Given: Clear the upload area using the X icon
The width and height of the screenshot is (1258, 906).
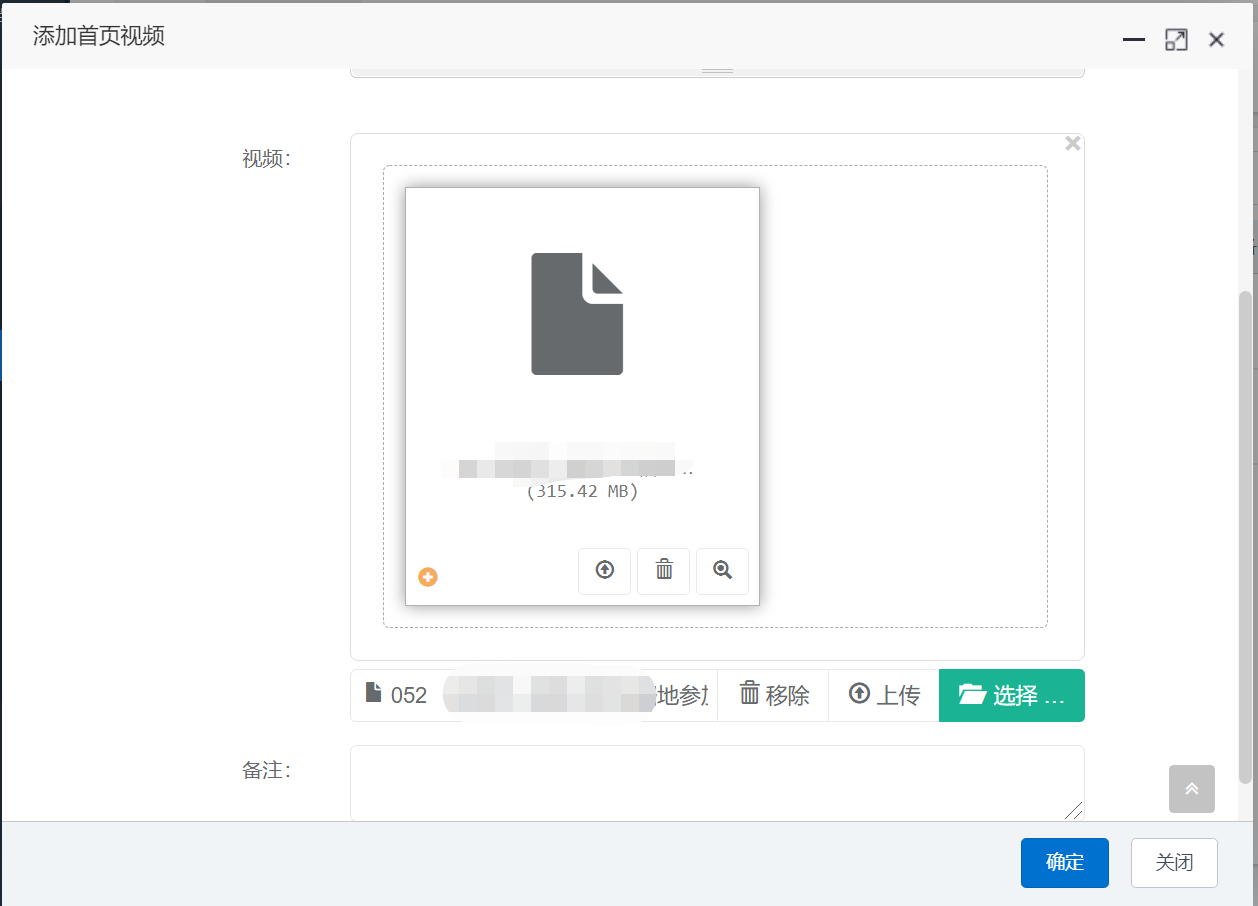Looking at the screenshot, I should (x=1072, y=143).
